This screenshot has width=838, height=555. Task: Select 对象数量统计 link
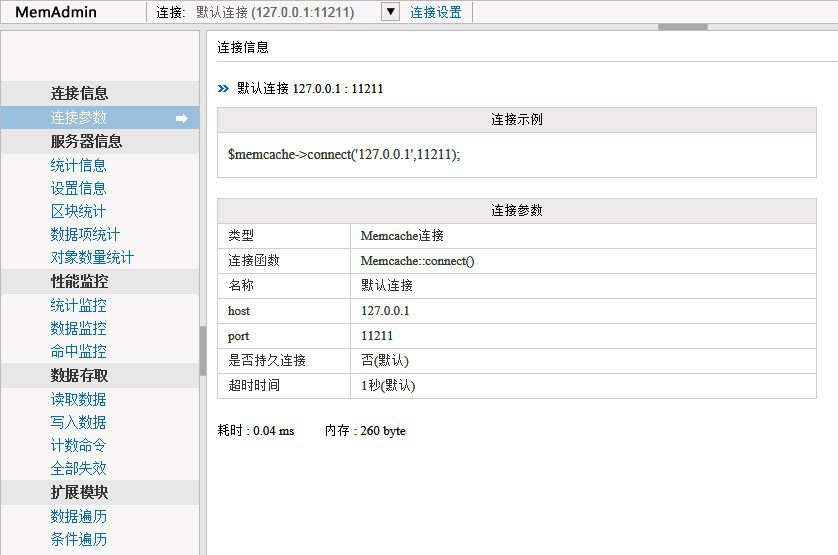tap(93, 257)
